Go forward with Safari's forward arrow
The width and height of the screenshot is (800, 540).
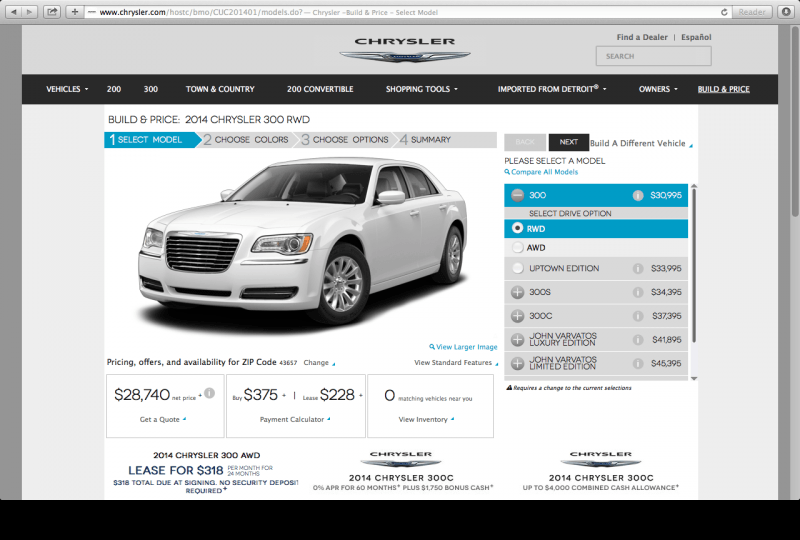tap(30, 12)
